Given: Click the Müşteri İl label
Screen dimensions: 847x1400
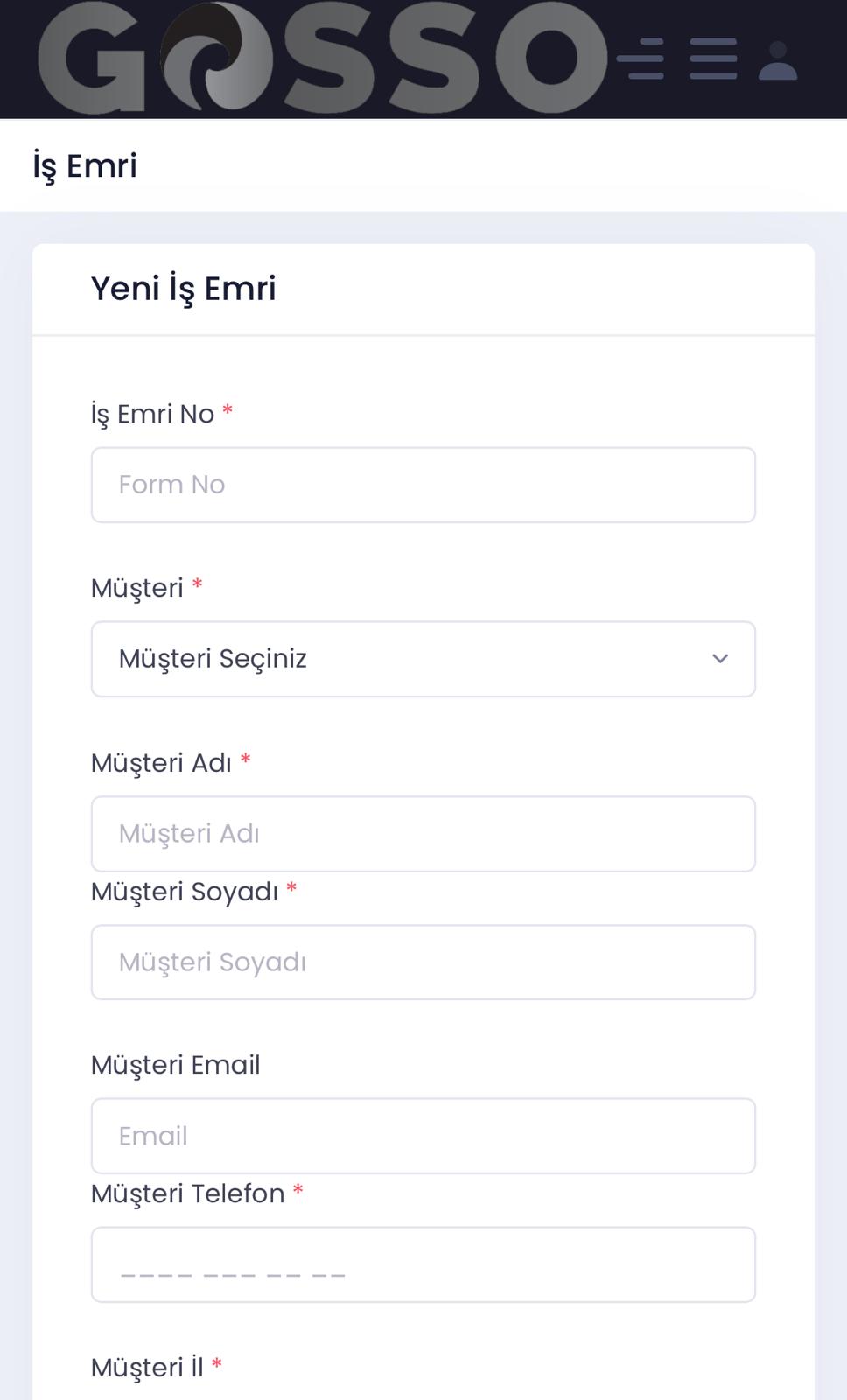Looking at the screenshot, I should [147, 1368].
